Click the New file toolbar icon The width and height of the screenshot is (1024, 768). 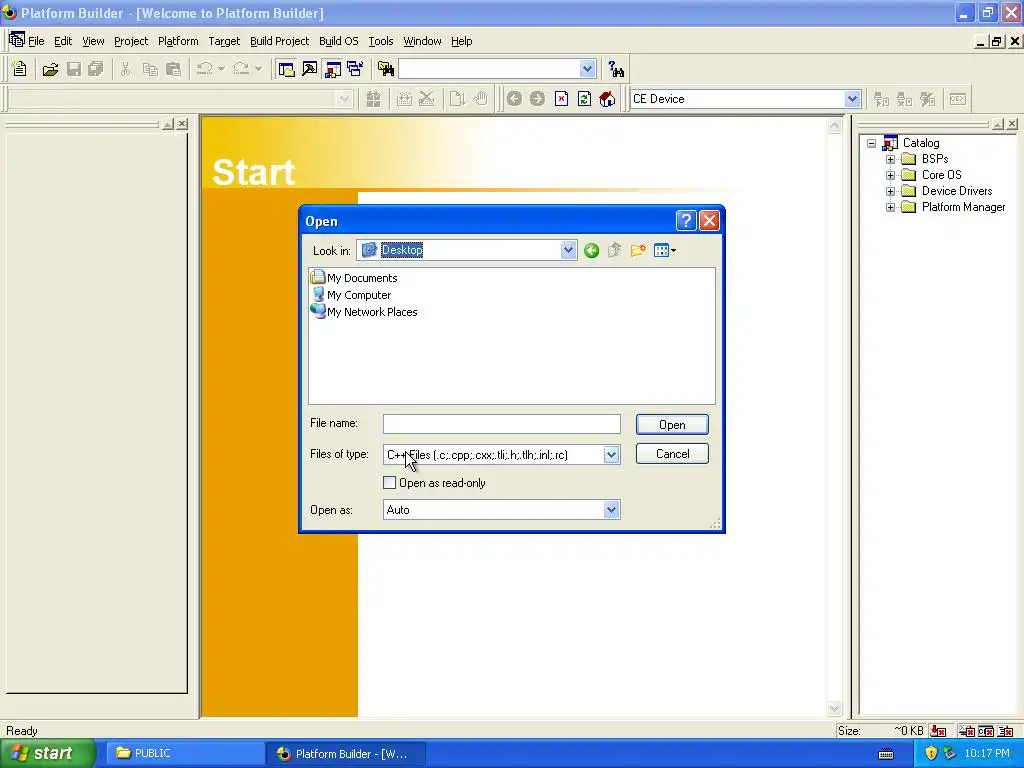(20, 69)
